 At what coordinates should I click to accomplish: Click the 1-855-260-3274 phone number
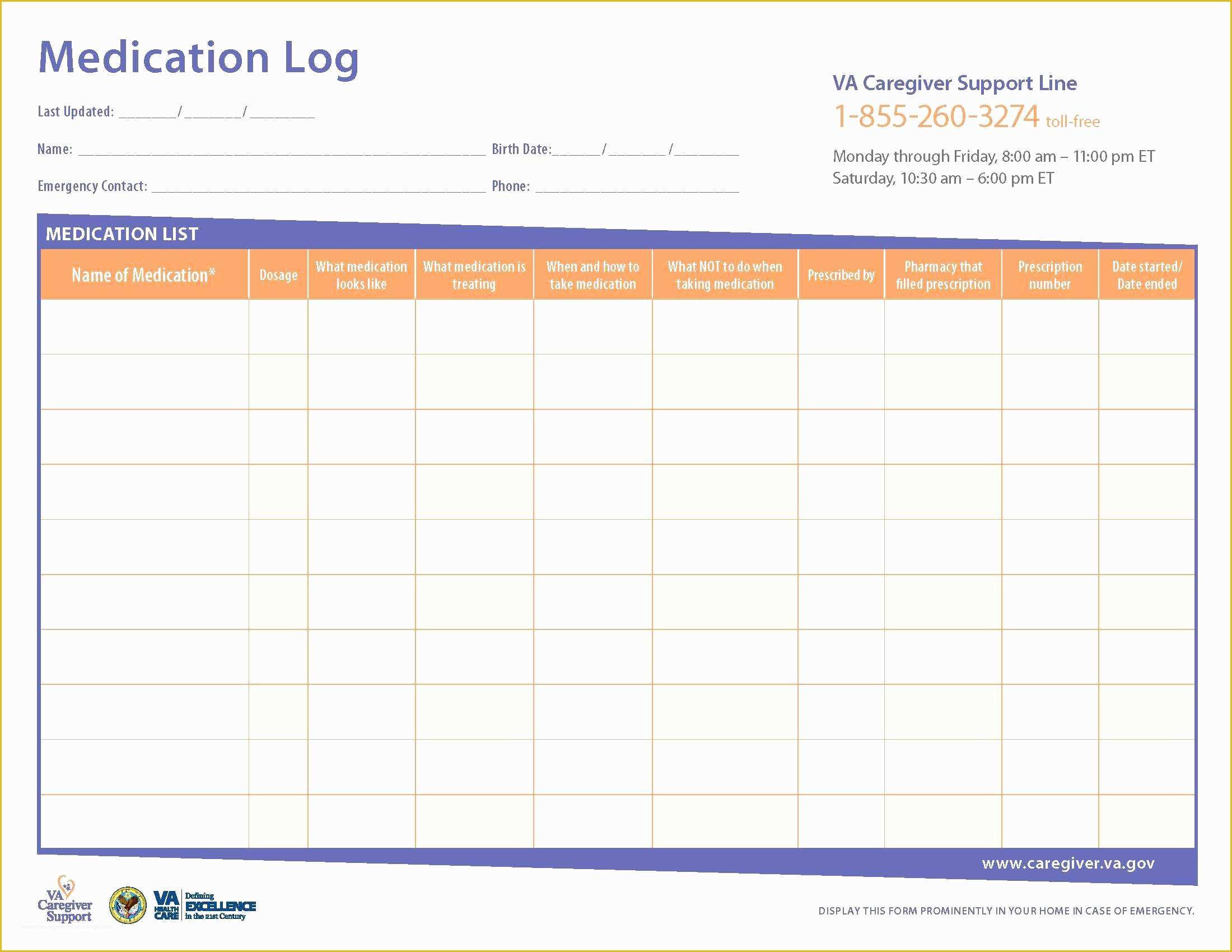(x=936, y=116)
